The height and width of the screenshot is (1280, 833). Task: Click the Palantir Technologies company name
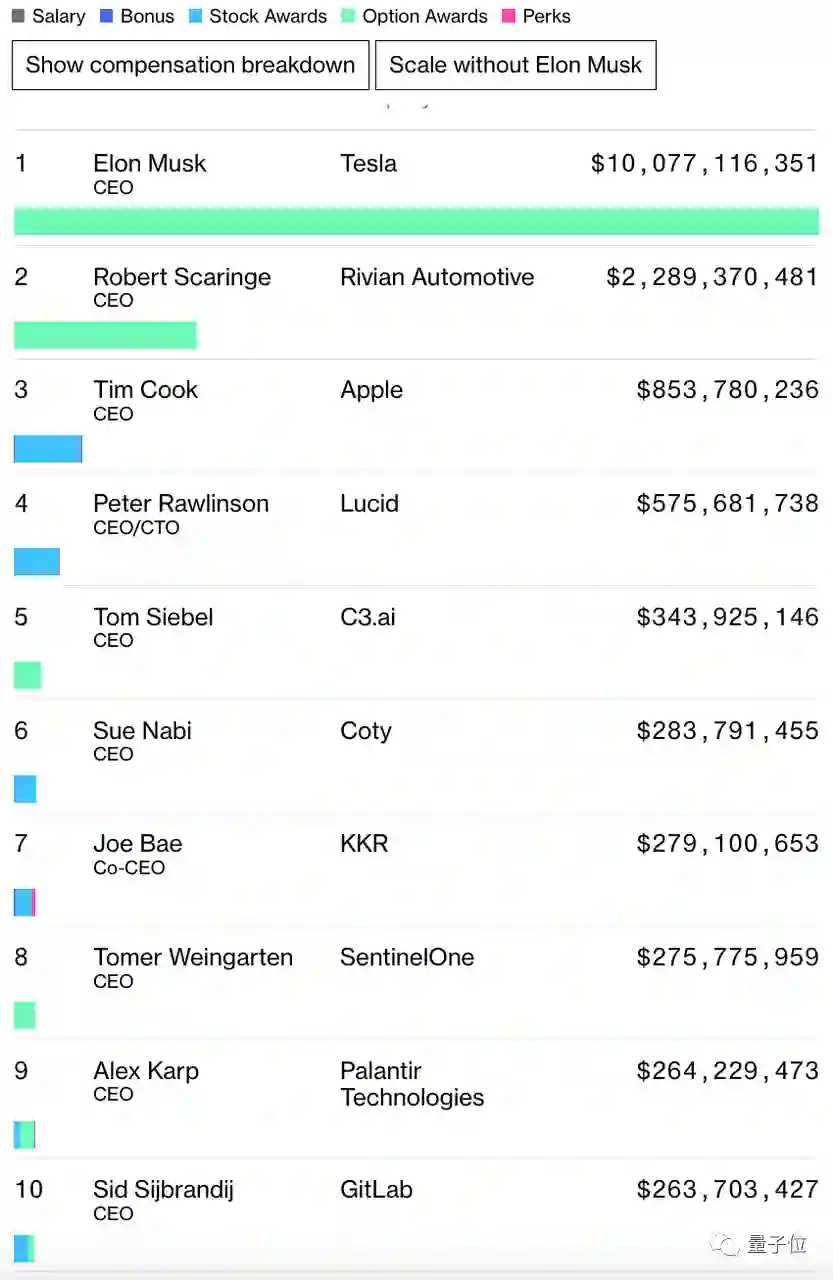(411, 1084)
